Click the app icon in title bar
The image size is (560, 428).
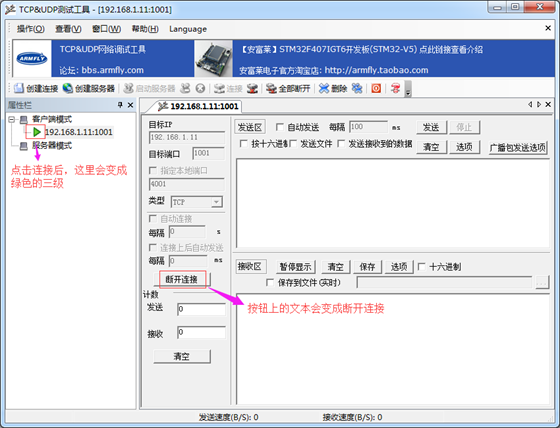point(10,9)
